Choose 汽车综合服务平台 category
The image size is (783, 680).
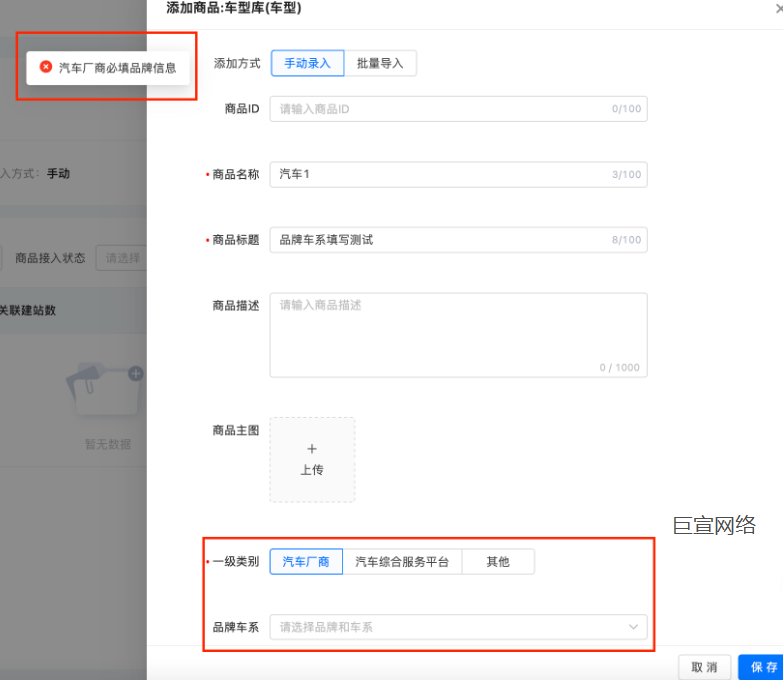402,562
